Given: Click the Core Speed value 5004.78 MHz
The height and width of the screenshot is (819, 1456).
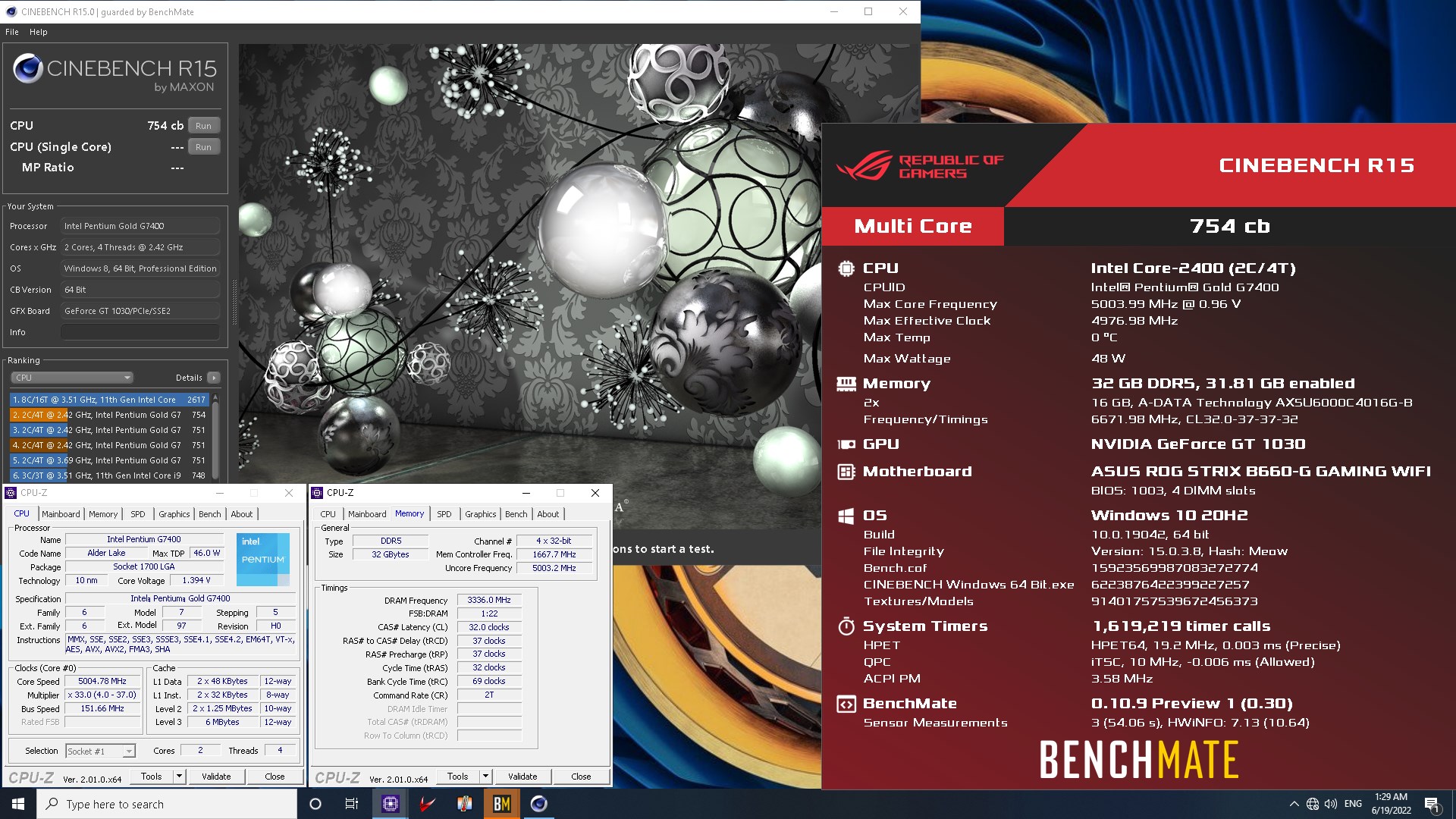Looking at the screenshot, I should pos(102,682).
